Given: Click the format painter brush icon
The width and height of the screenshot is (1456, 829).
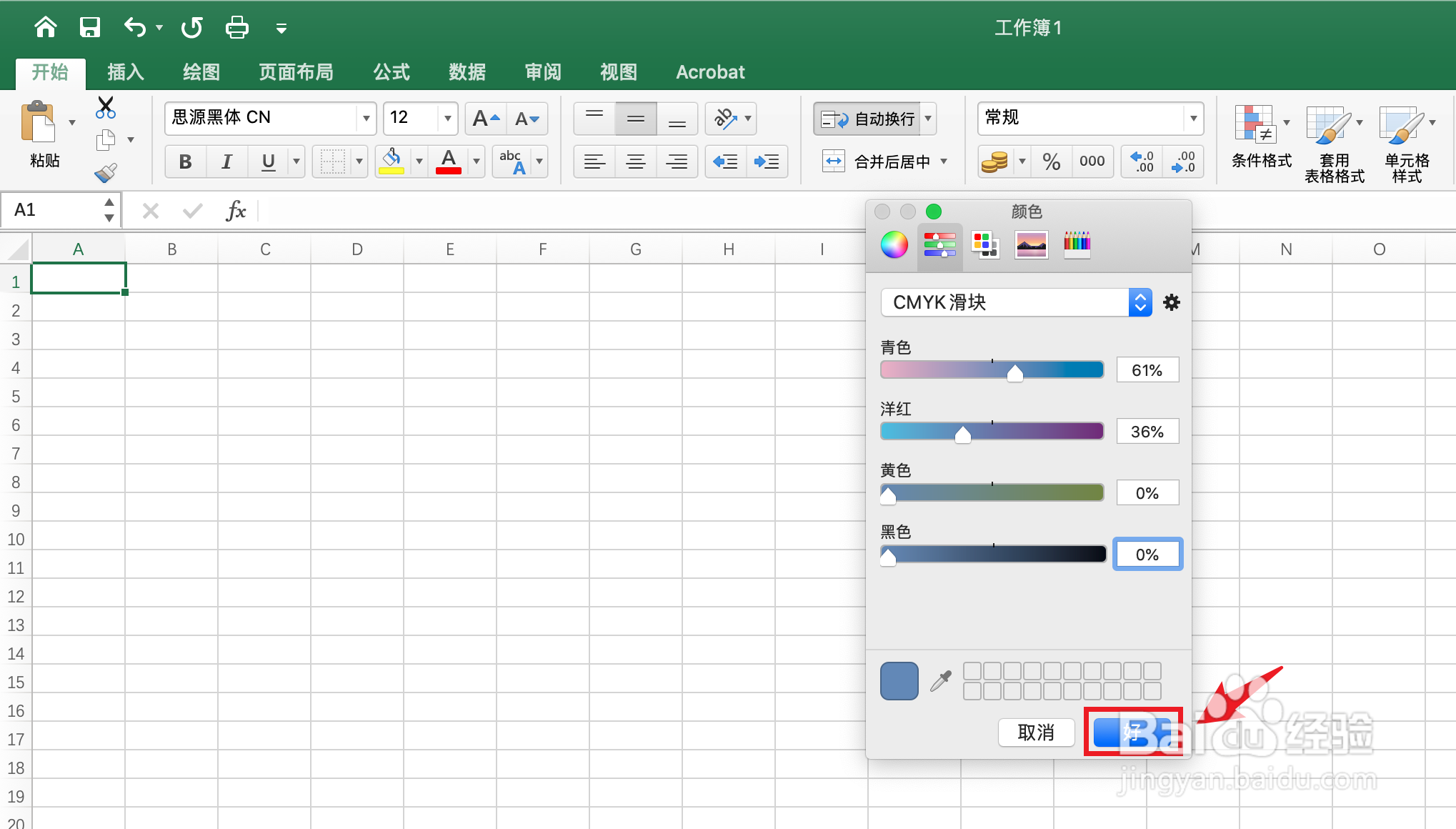Looking at the screenshot, I should (106, 172).
